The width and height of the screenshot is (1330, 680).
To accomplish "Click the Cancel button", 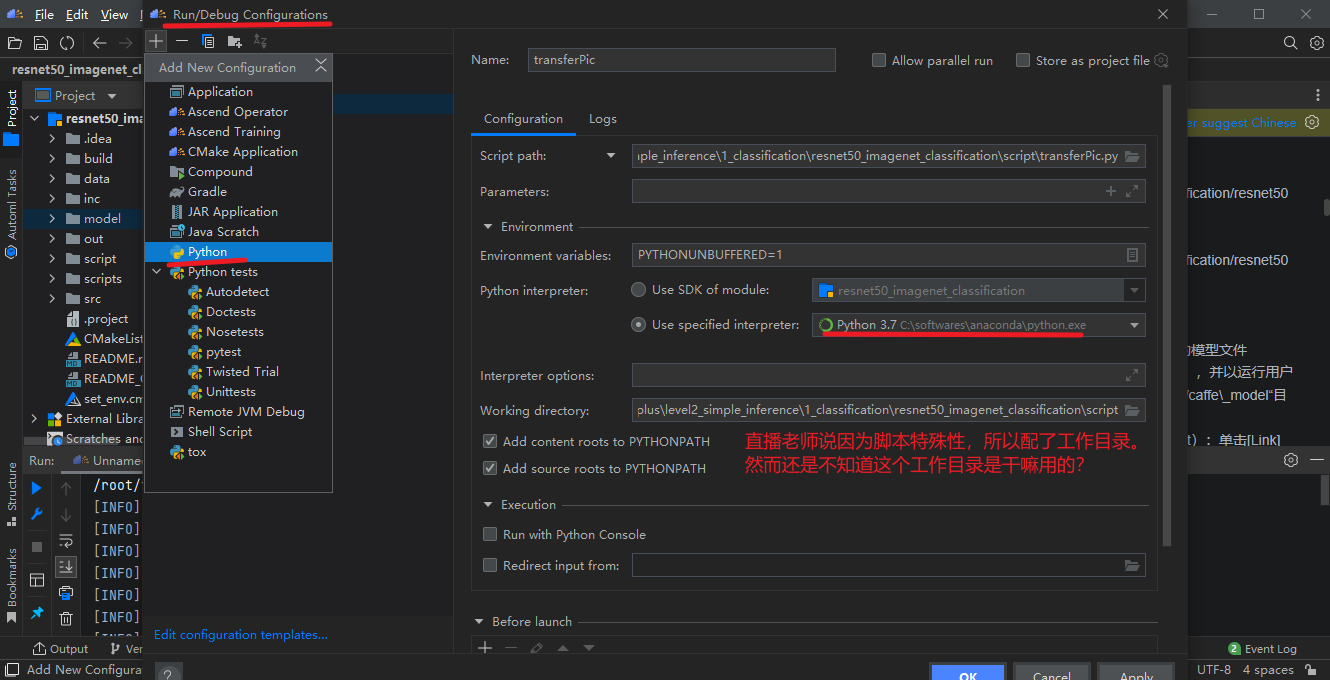I will 1051,672.
